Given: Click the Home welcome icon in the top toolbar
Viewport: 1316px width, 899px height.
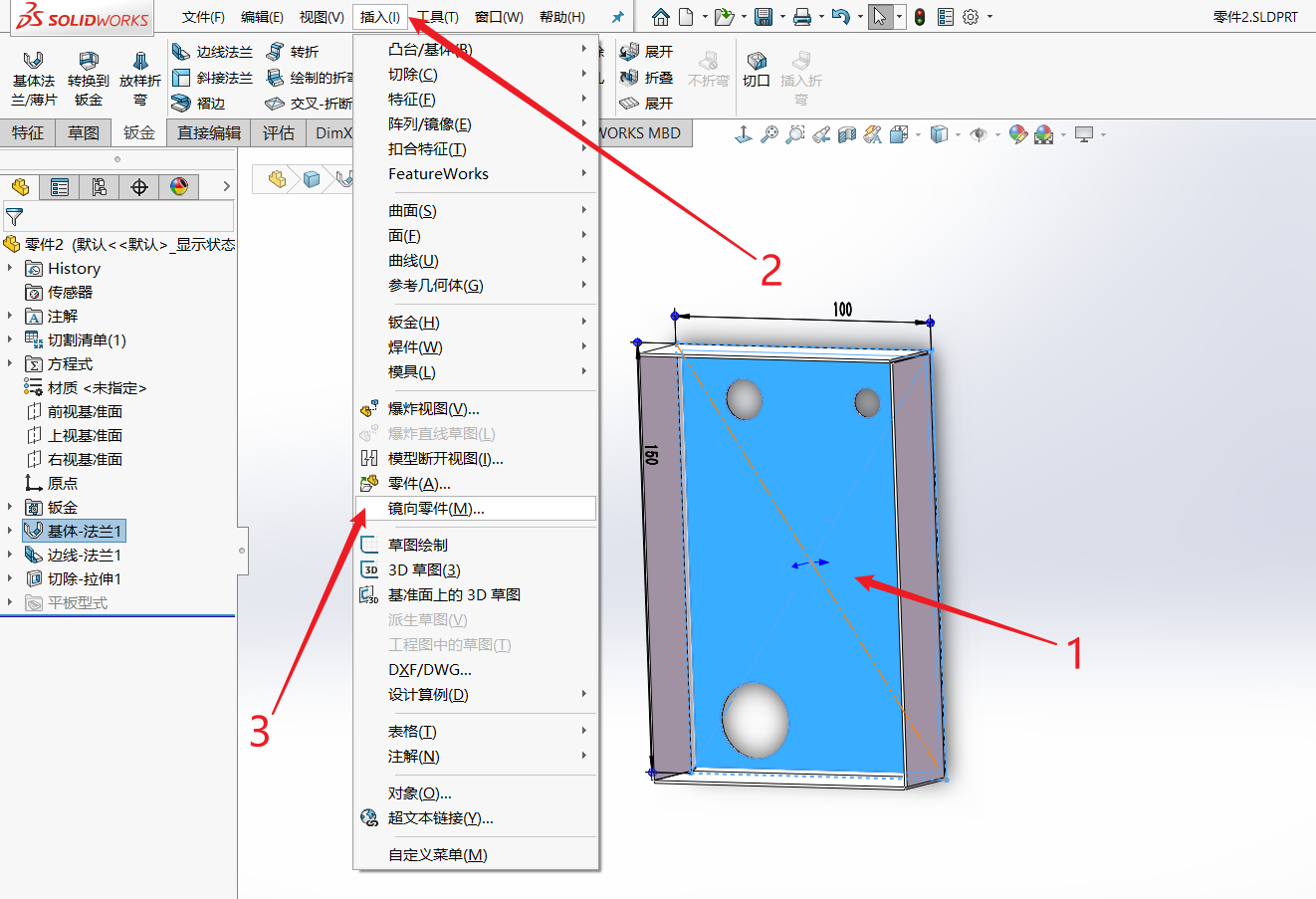Looking at the screenshot, I should pos(660,17).
